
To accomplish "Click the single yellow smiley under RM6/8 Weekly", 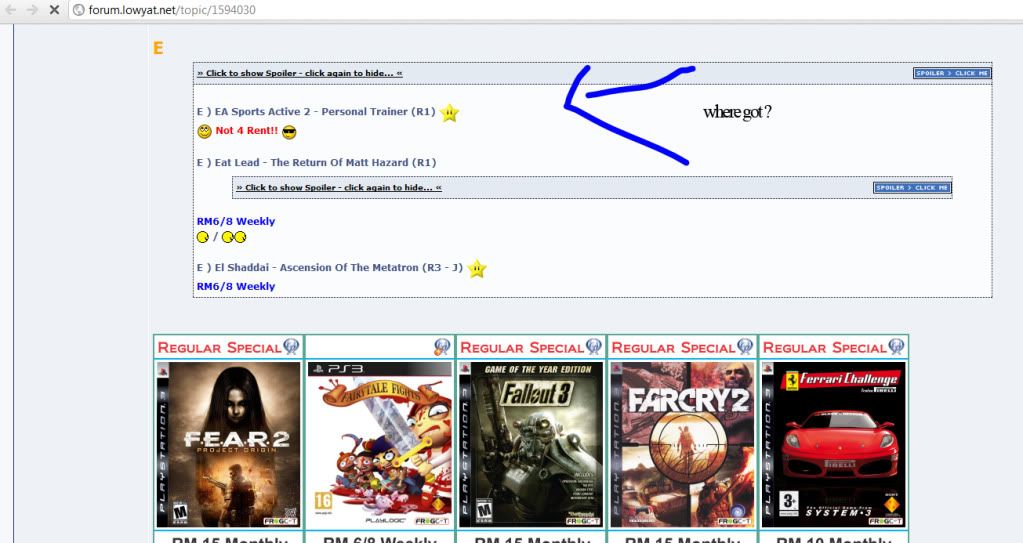I will 203,238.
